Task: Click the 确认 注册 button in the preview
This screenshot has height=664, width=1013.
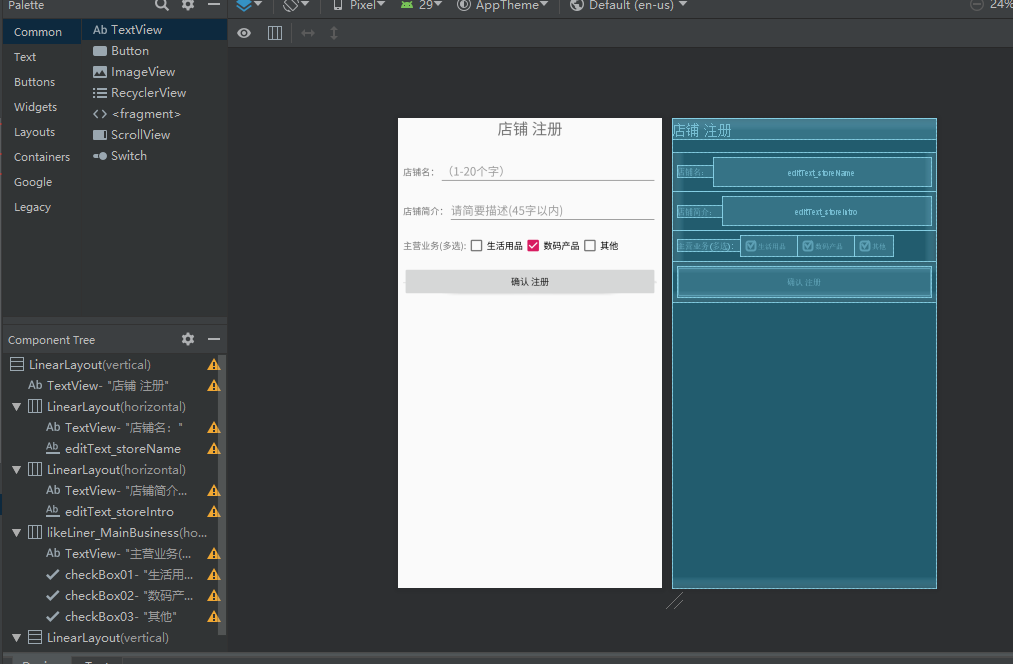Action: point(529,281)
